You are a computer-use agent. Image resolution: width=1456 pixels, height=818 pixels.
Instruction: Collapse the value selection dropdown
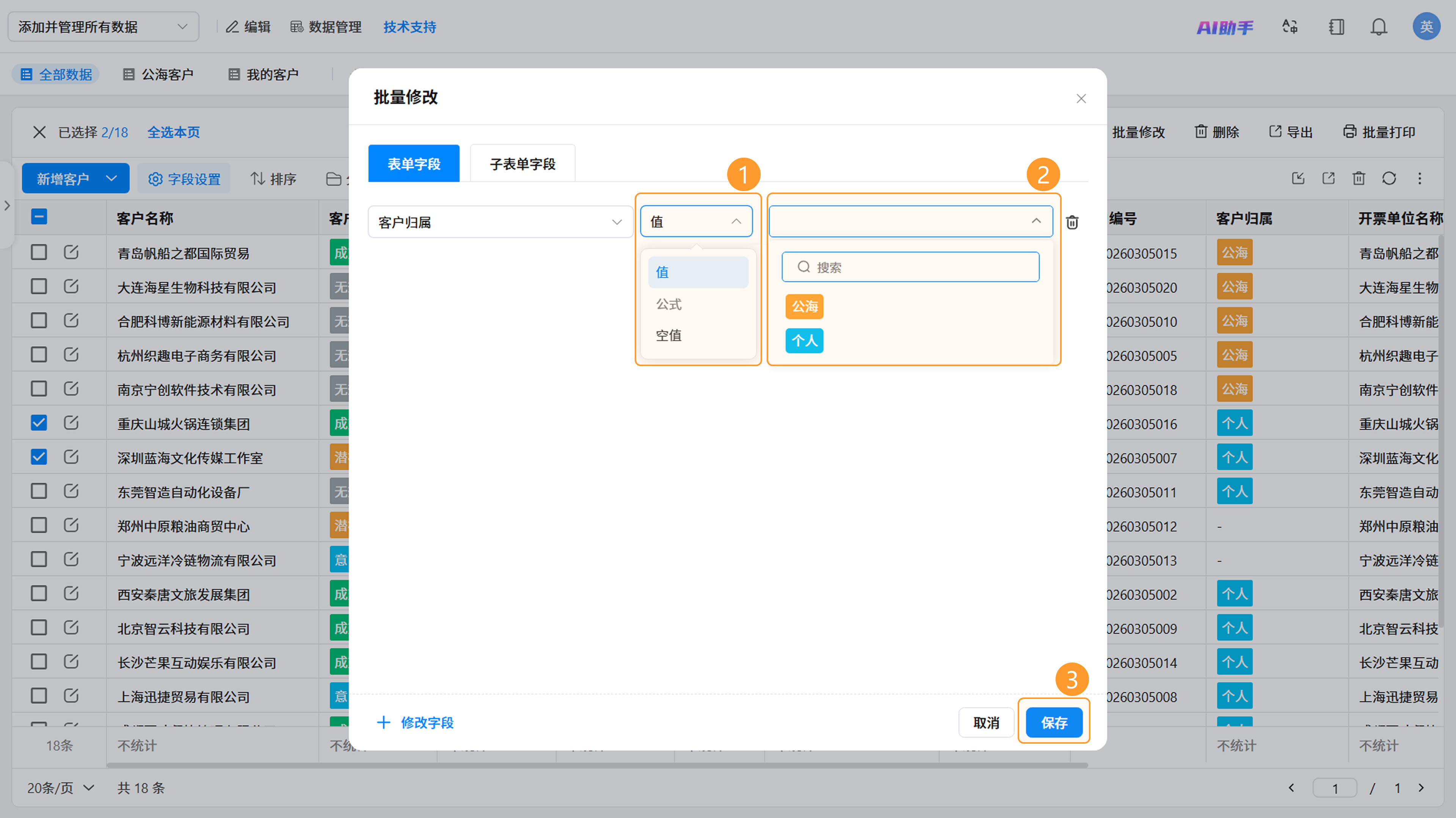click(x=910, y=221)
